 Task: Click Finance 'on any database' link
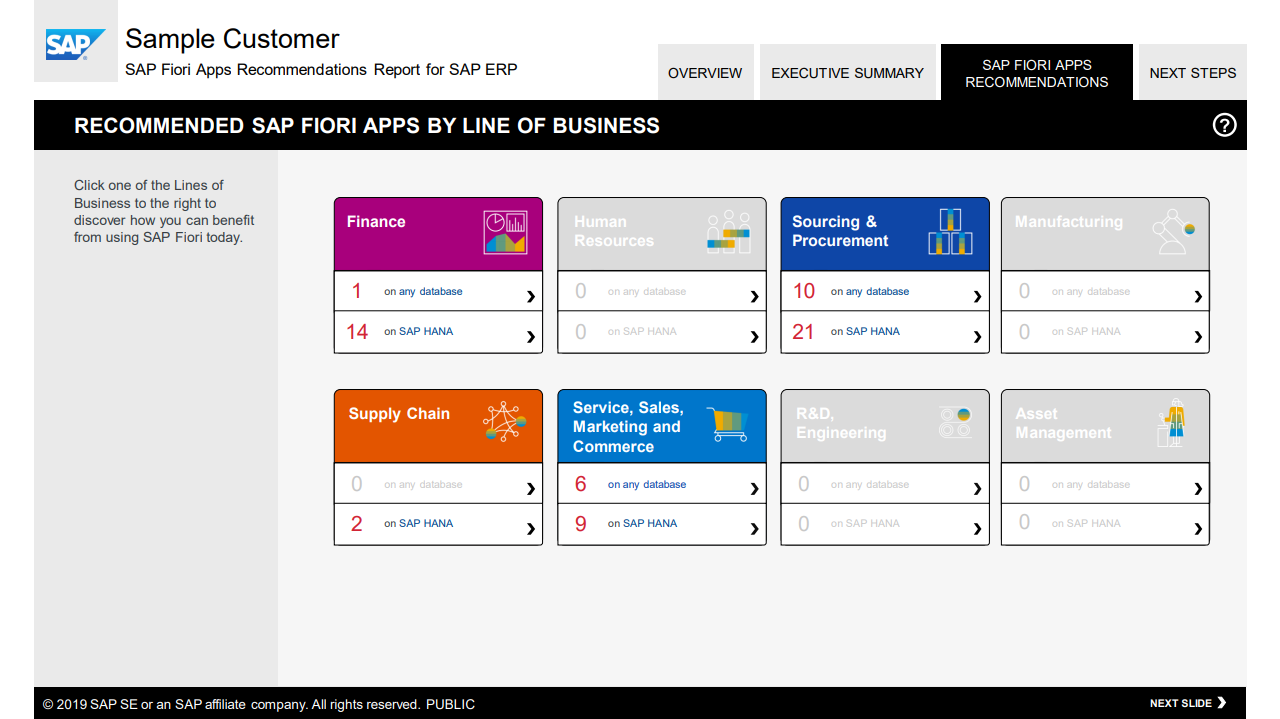(x=423, y=292)
